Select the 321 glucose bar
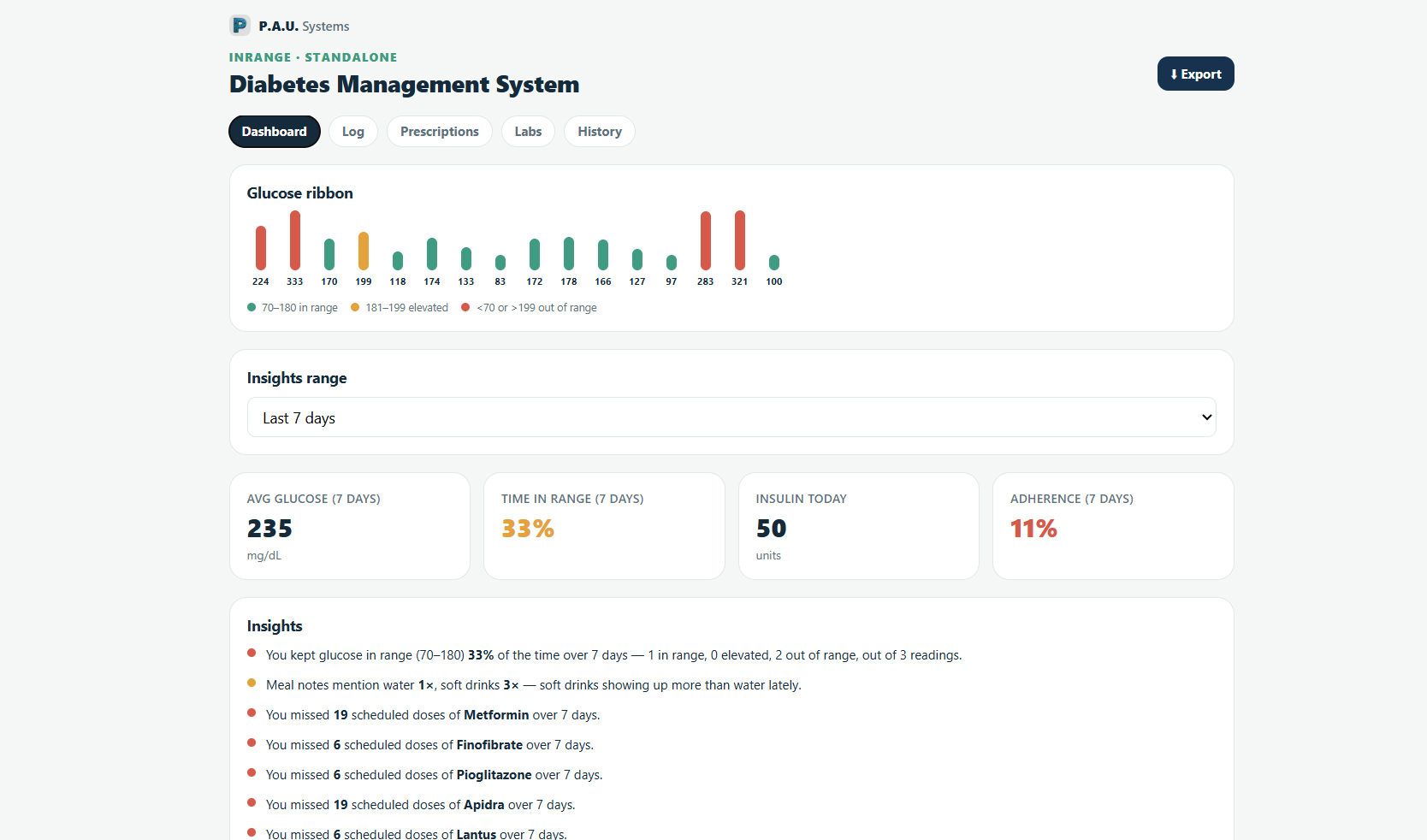This screenshot has width=1427, height=840. point(740,240)
